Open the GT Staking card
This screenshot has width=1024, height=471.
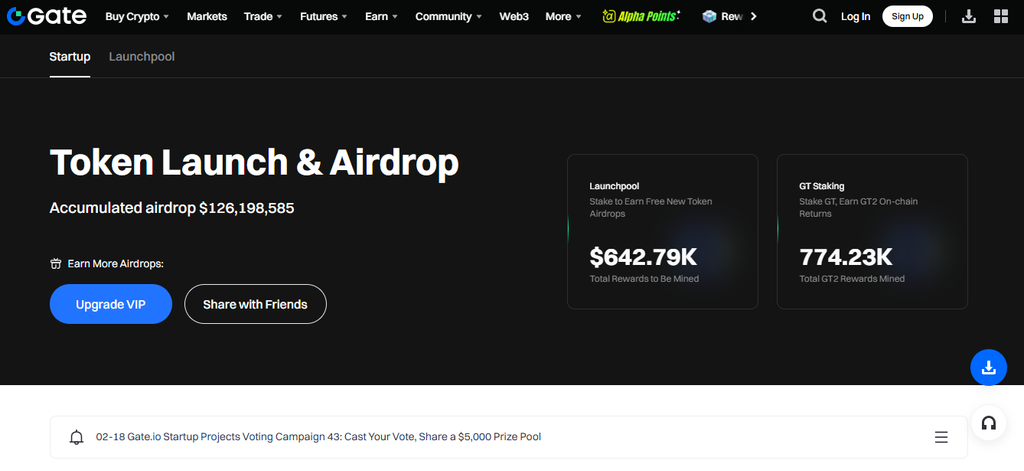[872, 232]
